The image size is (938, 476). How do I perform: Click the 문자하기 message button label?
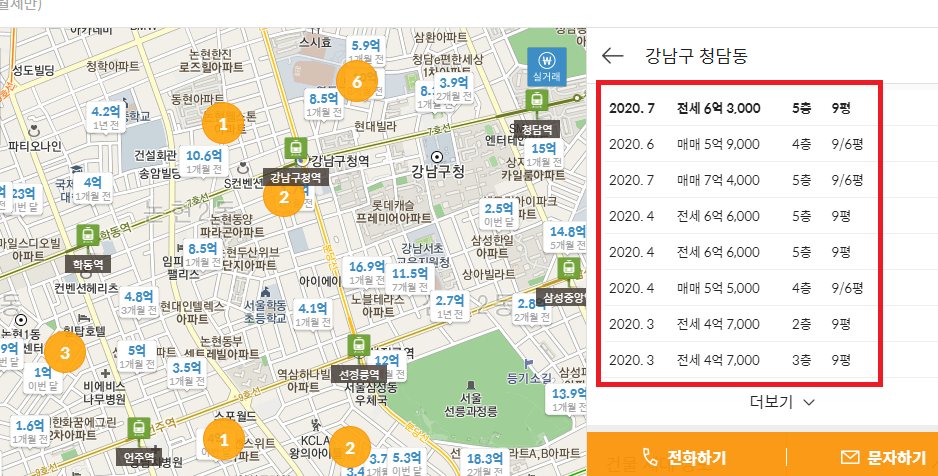pos(896,458)
